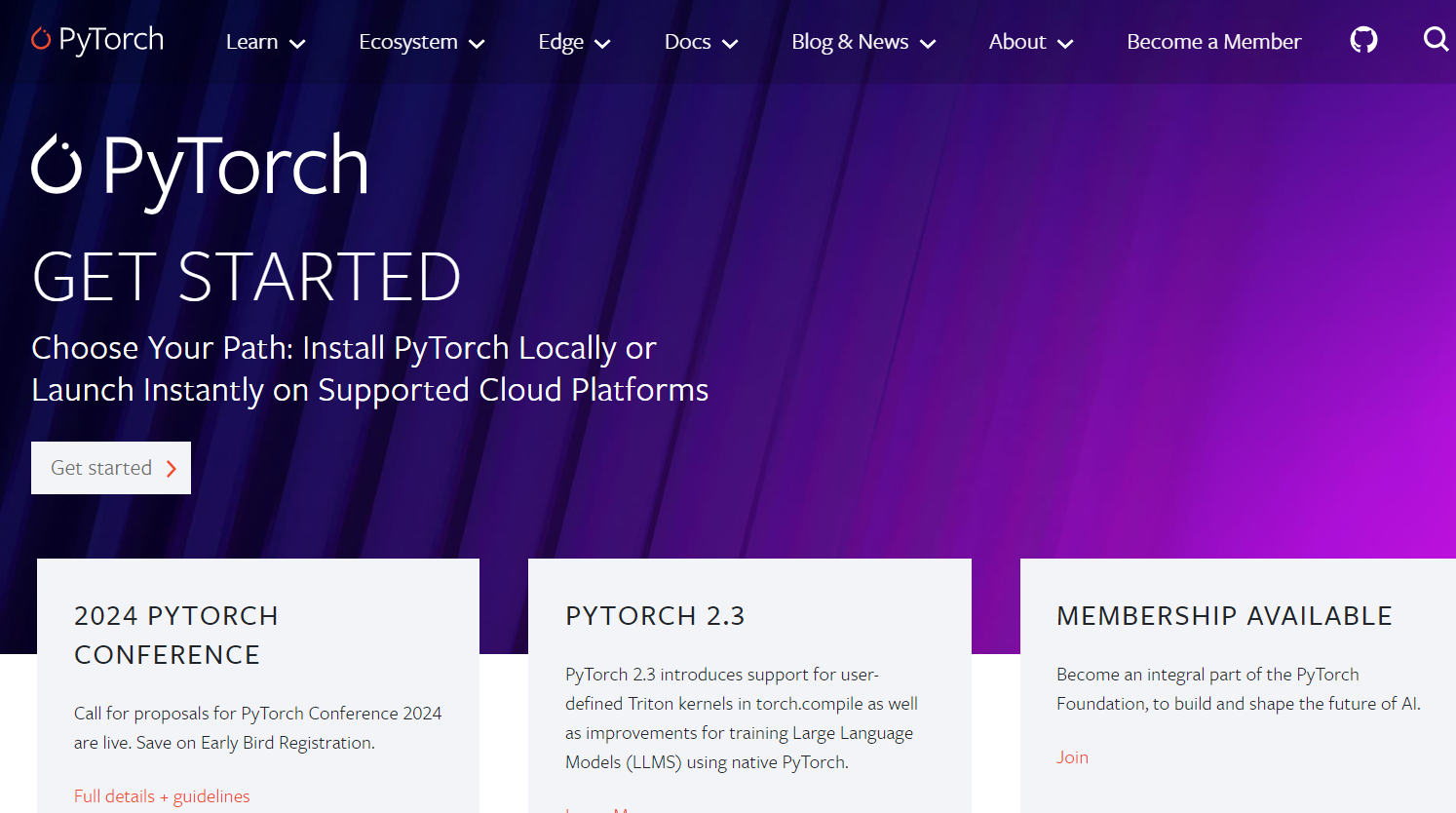Click the search magnifier icon
This screenshot has width=1456, height=813.
click(1436, 40)
